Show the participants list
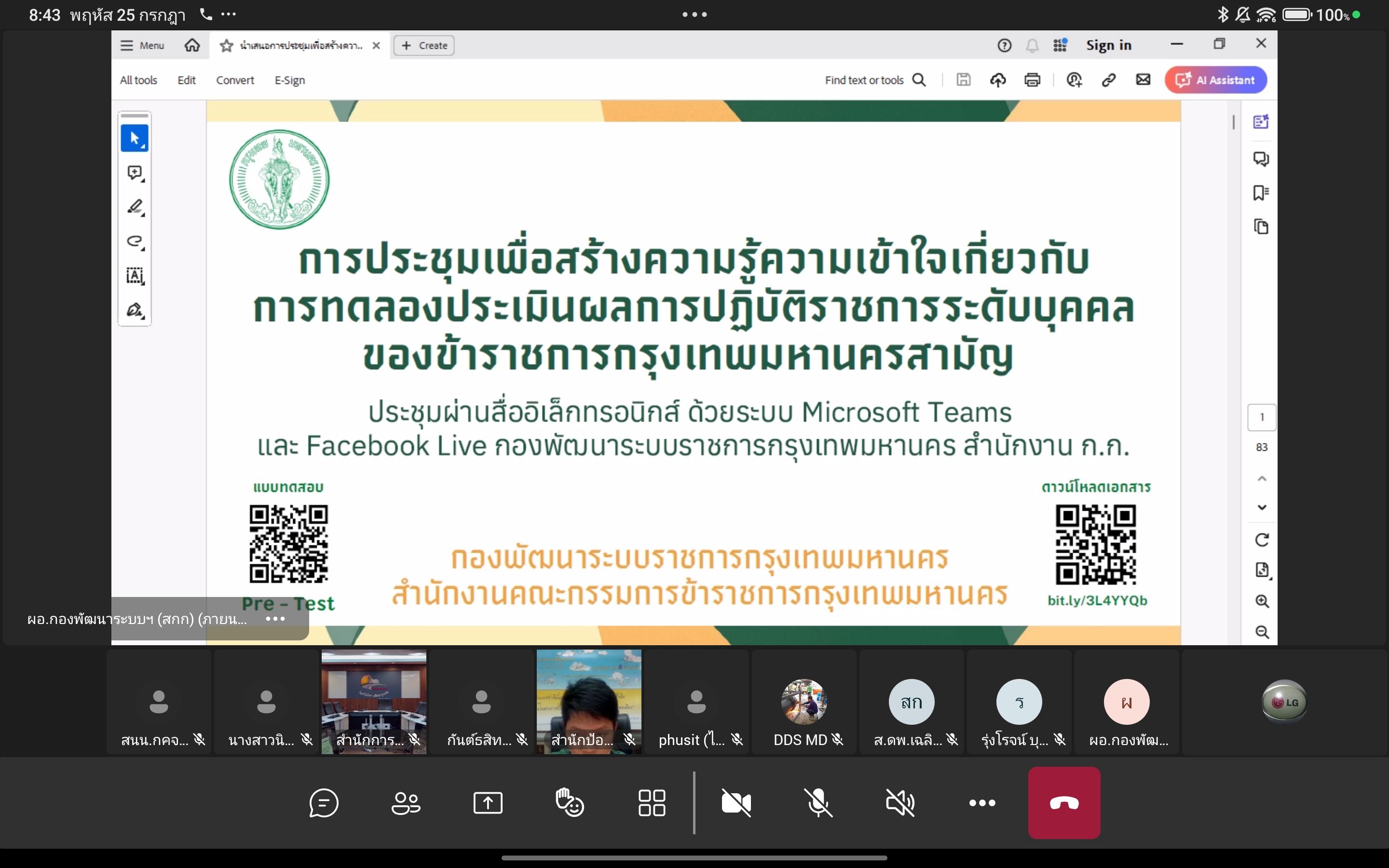Viewport: 1389px width, 868px height. pos(406,802)
